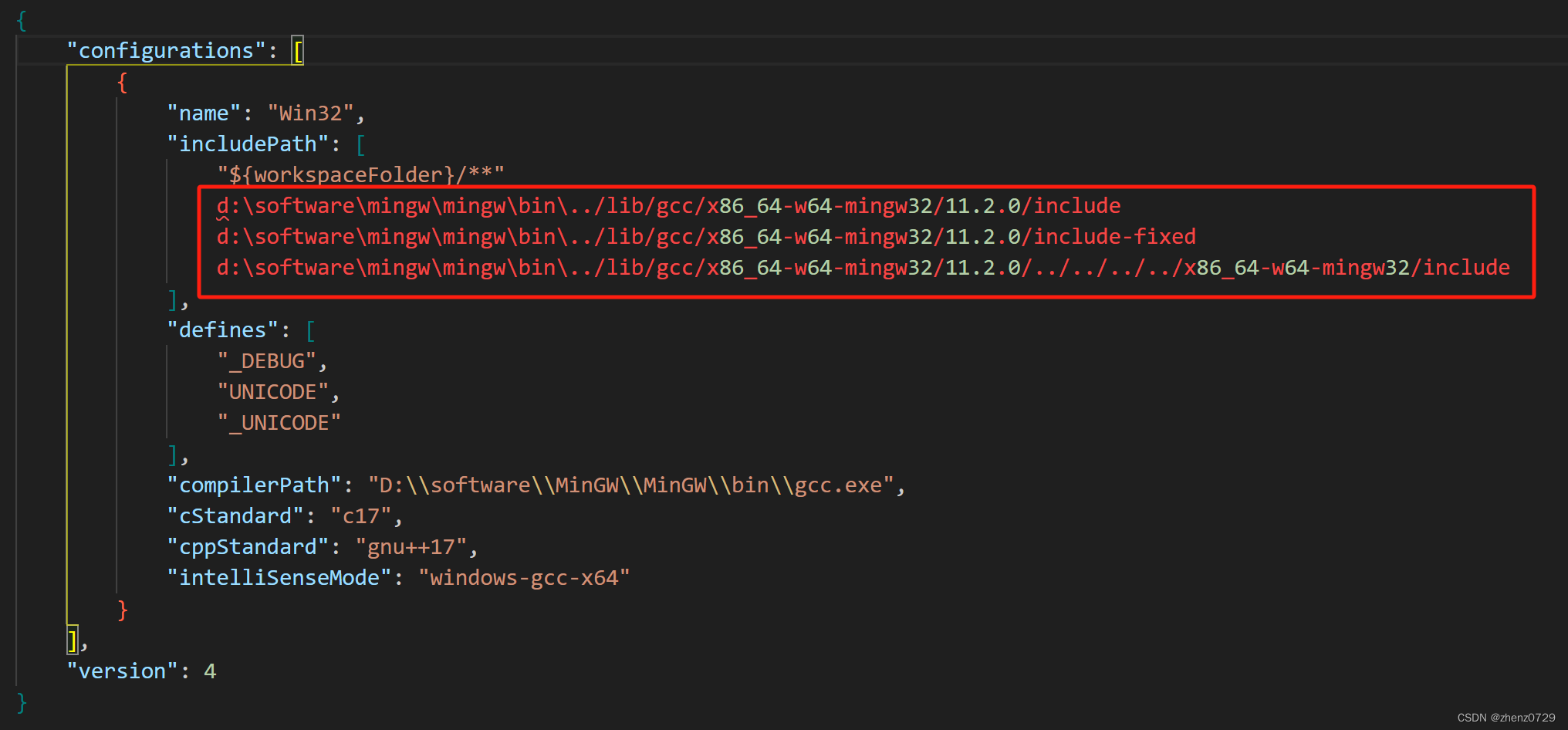
Task: Click path line ending x86_64-w64-mingw32/include
Action: tap(863, 268)
